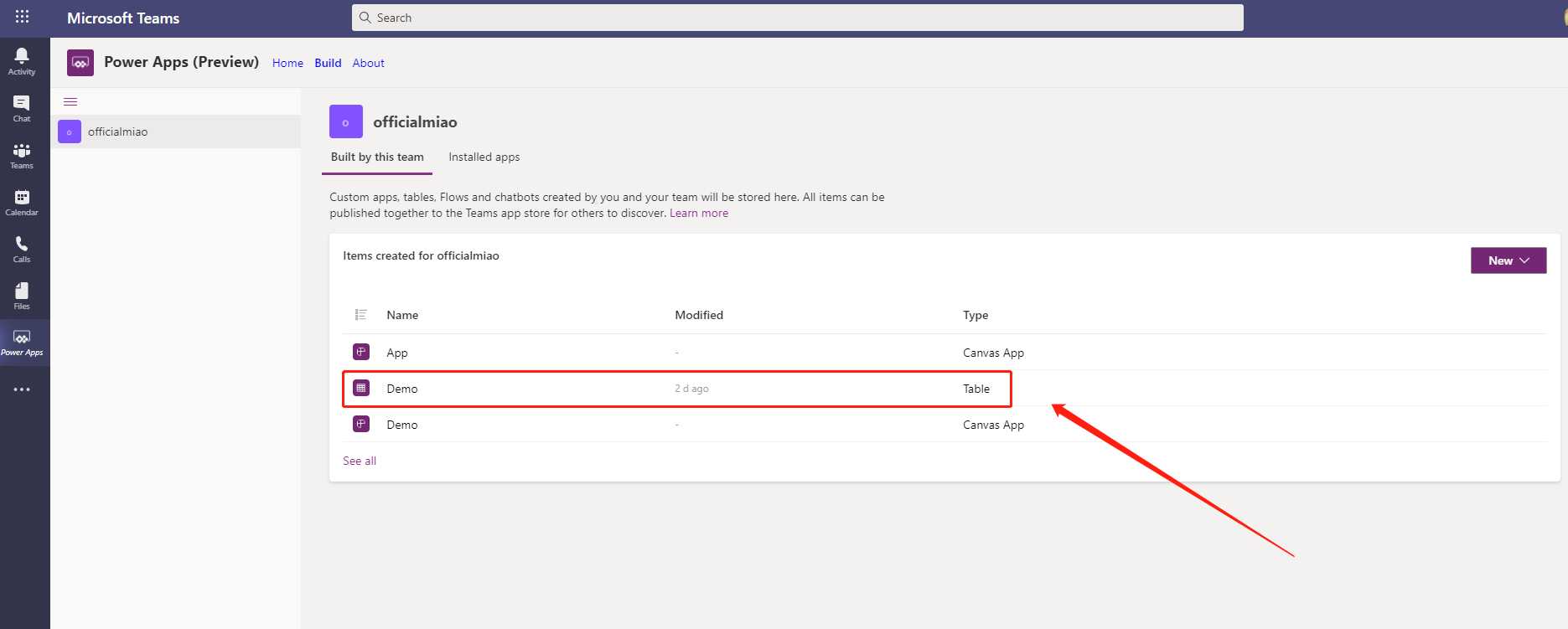
Task: Click officialmiao avatar in team list
Action: pyautogui.click(x=70, y=131)
